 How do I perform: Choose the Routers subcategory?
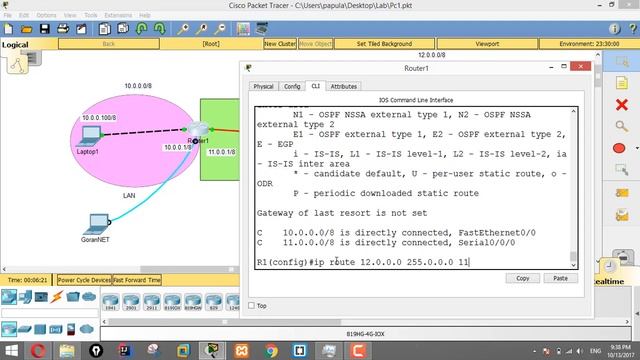tap(9, 329)
